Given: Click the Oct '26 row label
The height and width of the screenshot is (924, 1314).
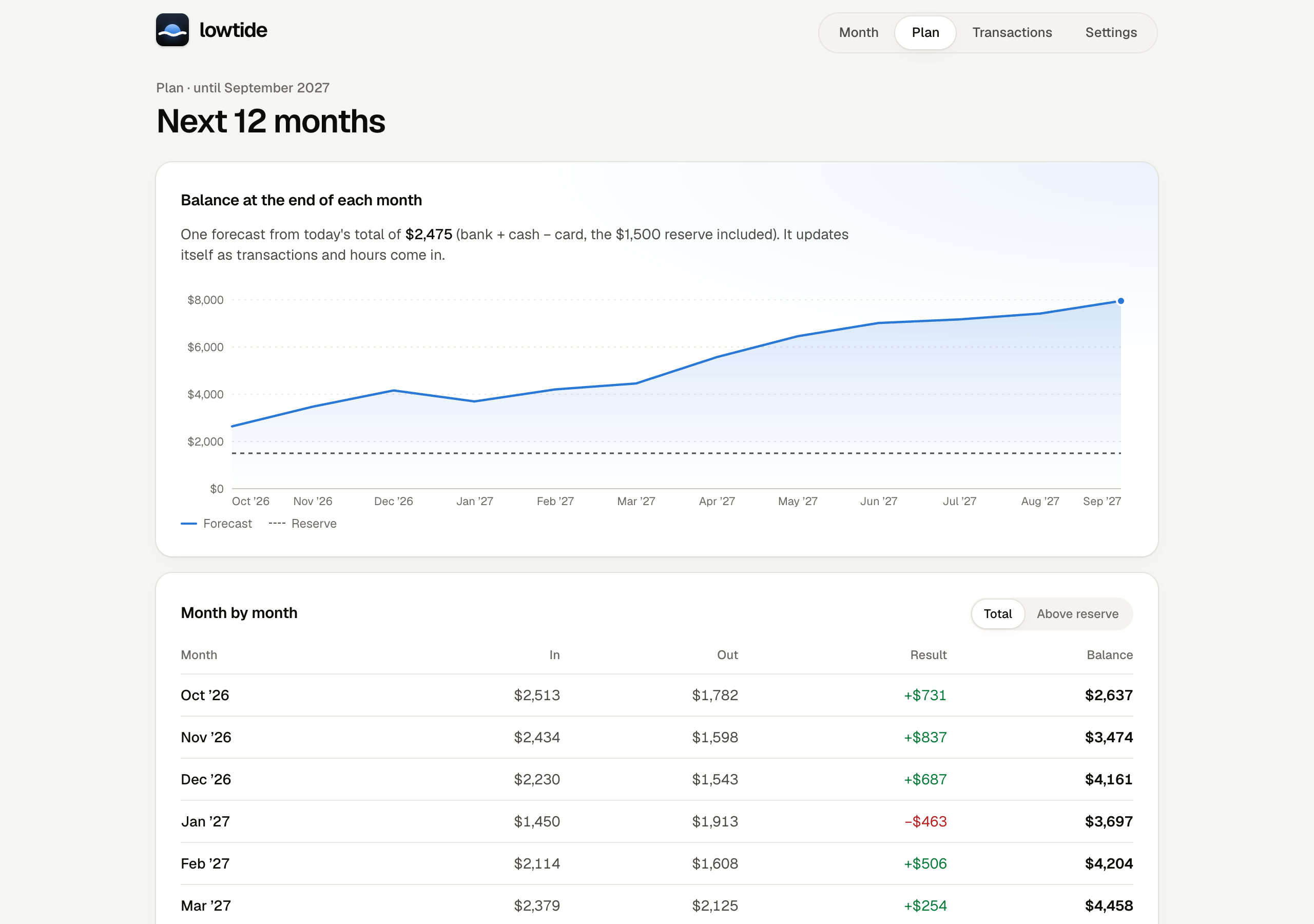Looking at the screenshot, I should [x=205, y=695].
